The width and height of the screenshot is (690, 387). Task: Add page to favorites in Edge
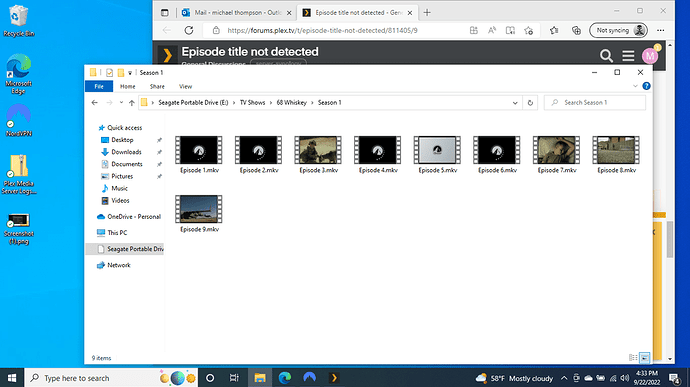(x=529, y=30)
